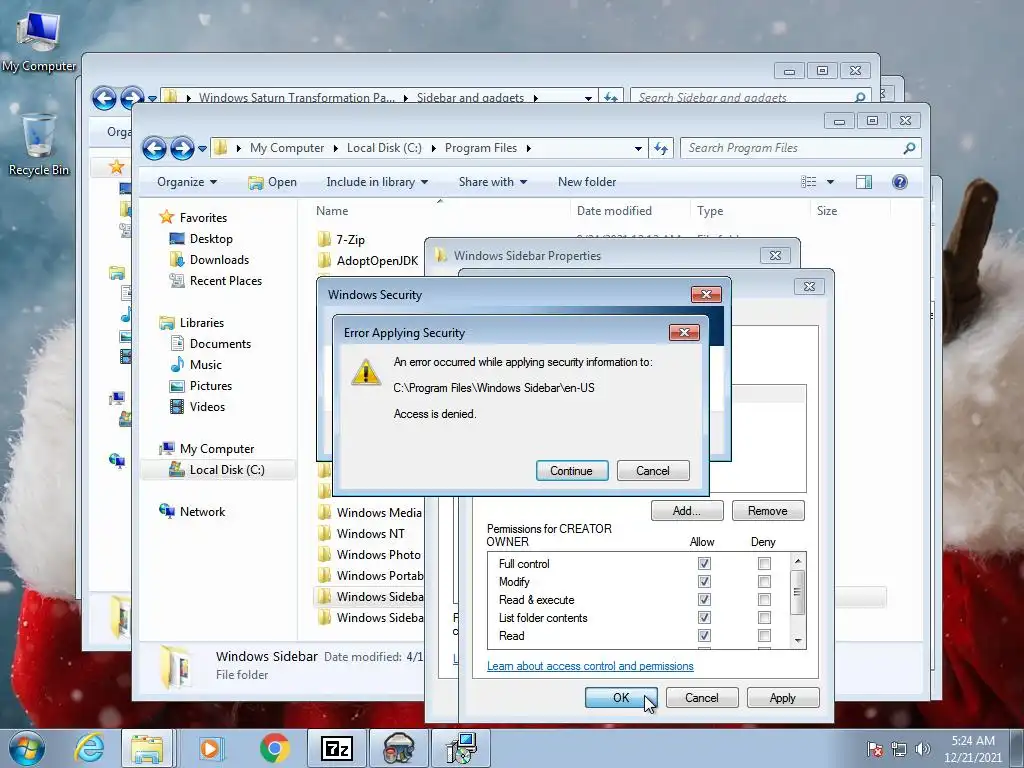Click Open in Explorer toolbar

[273, 182]
